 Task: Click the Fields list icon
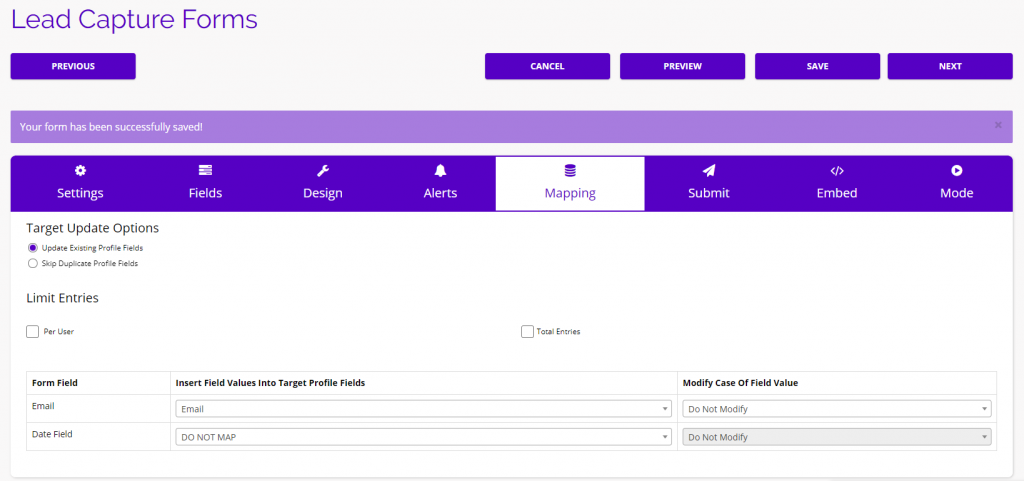(x=206, y=171)
